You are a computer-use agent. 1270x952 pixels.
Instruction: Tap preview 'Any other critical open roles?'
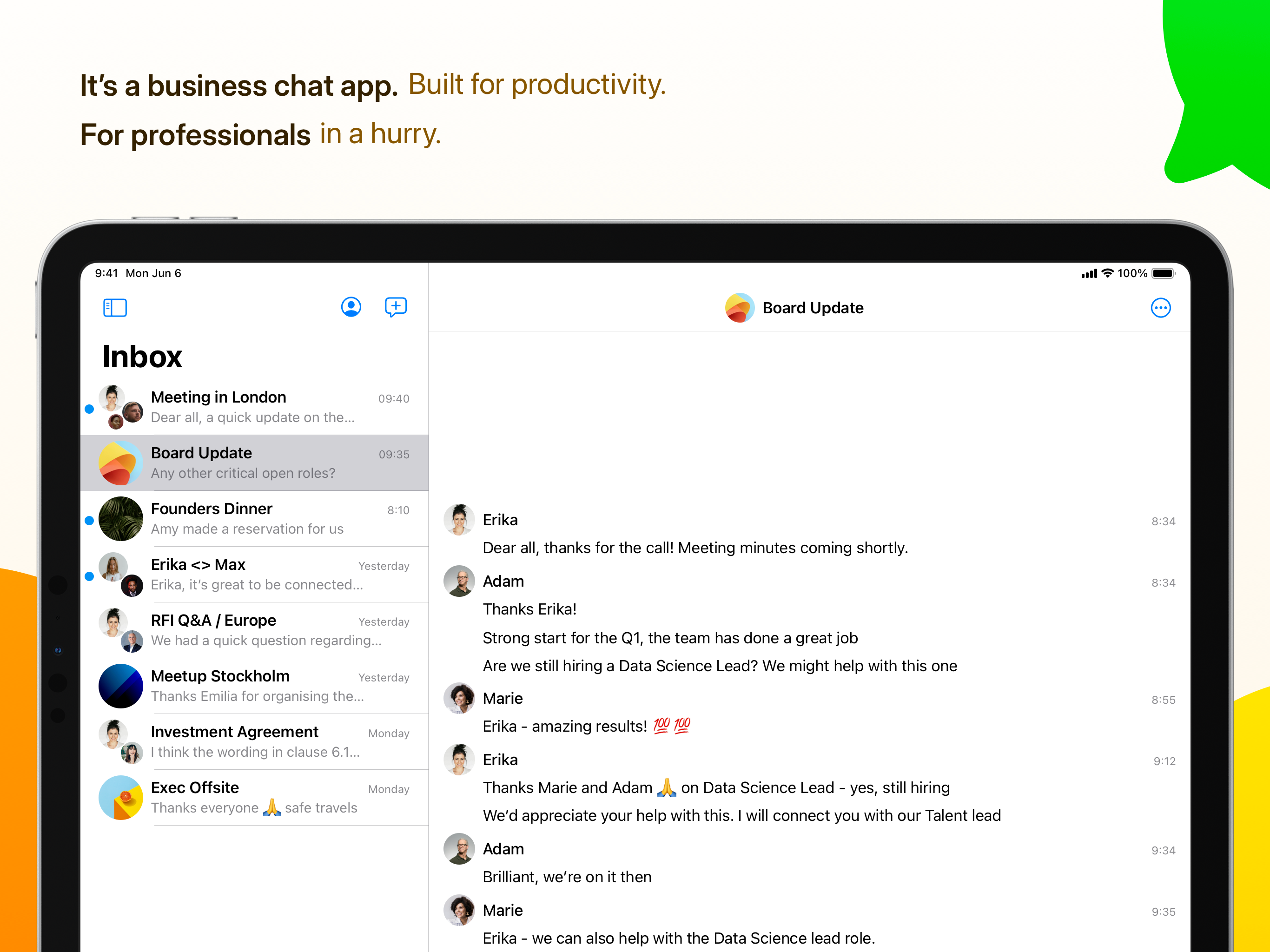(243, 473)
